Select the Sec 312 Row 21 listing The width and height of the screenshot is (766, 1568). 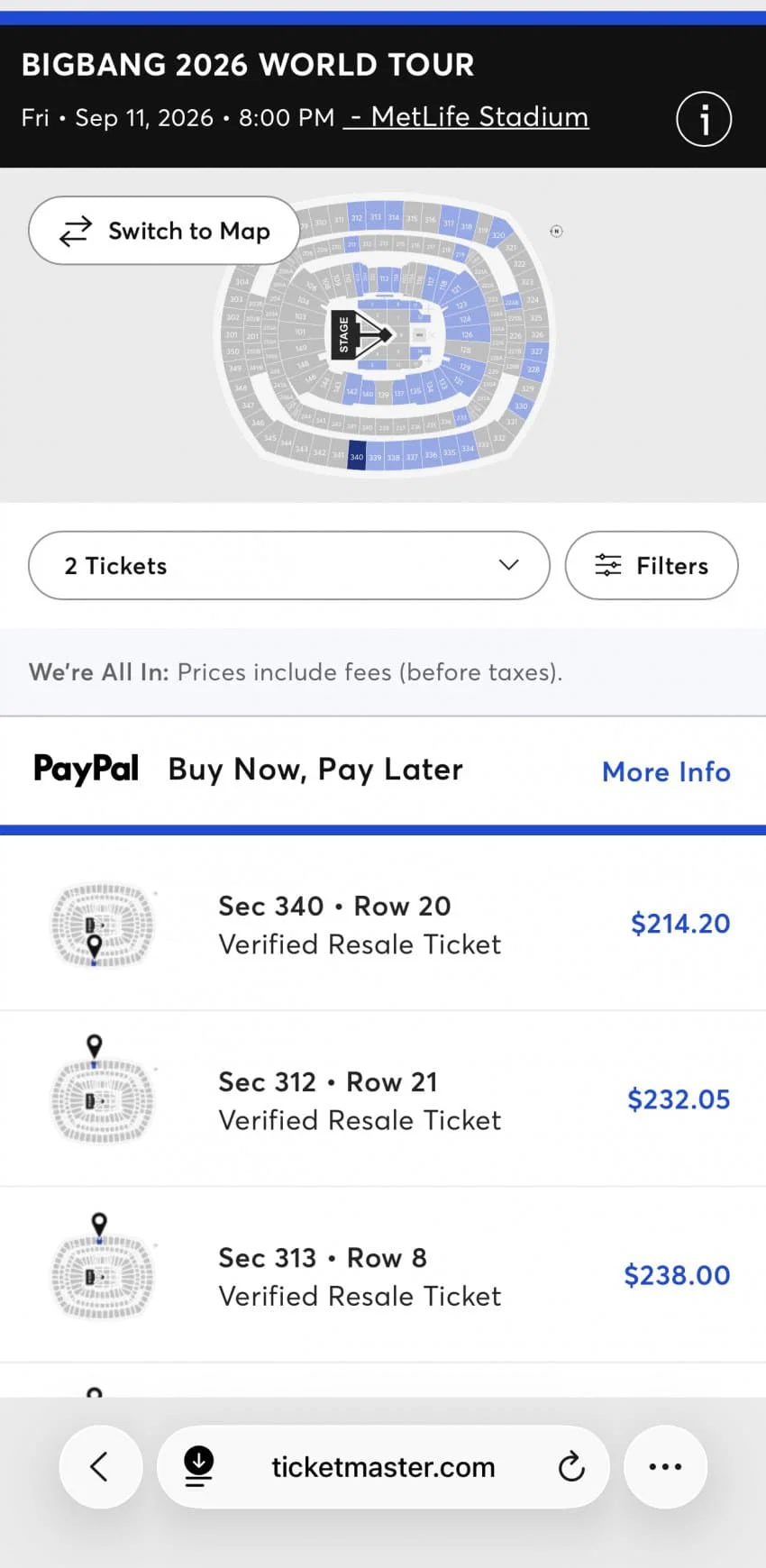(x=383, y=1099)
